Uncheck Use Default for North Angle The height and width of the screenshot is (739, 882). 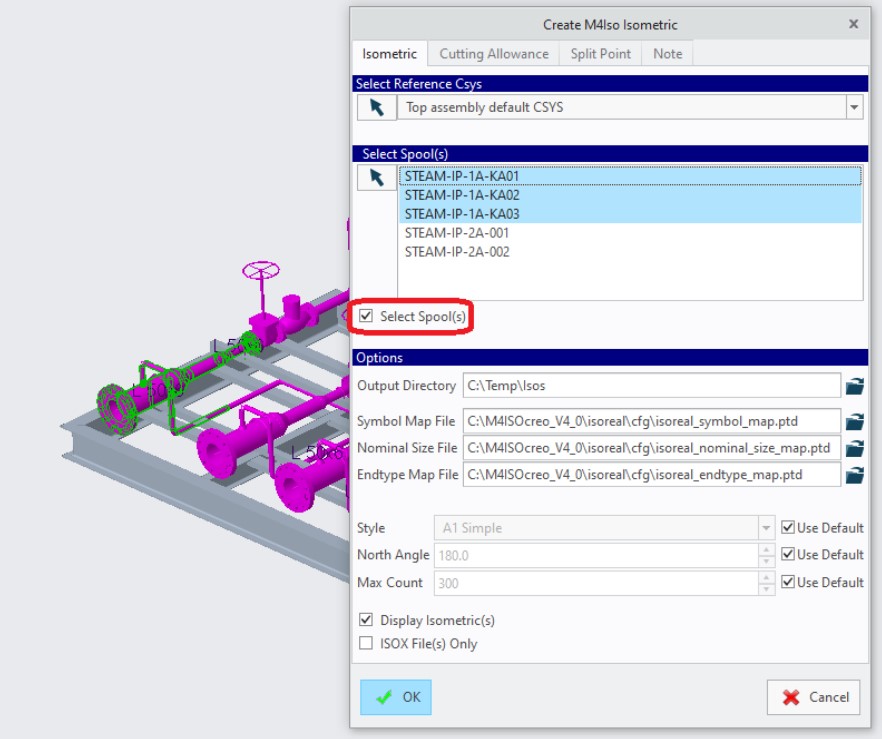(788, 555)
